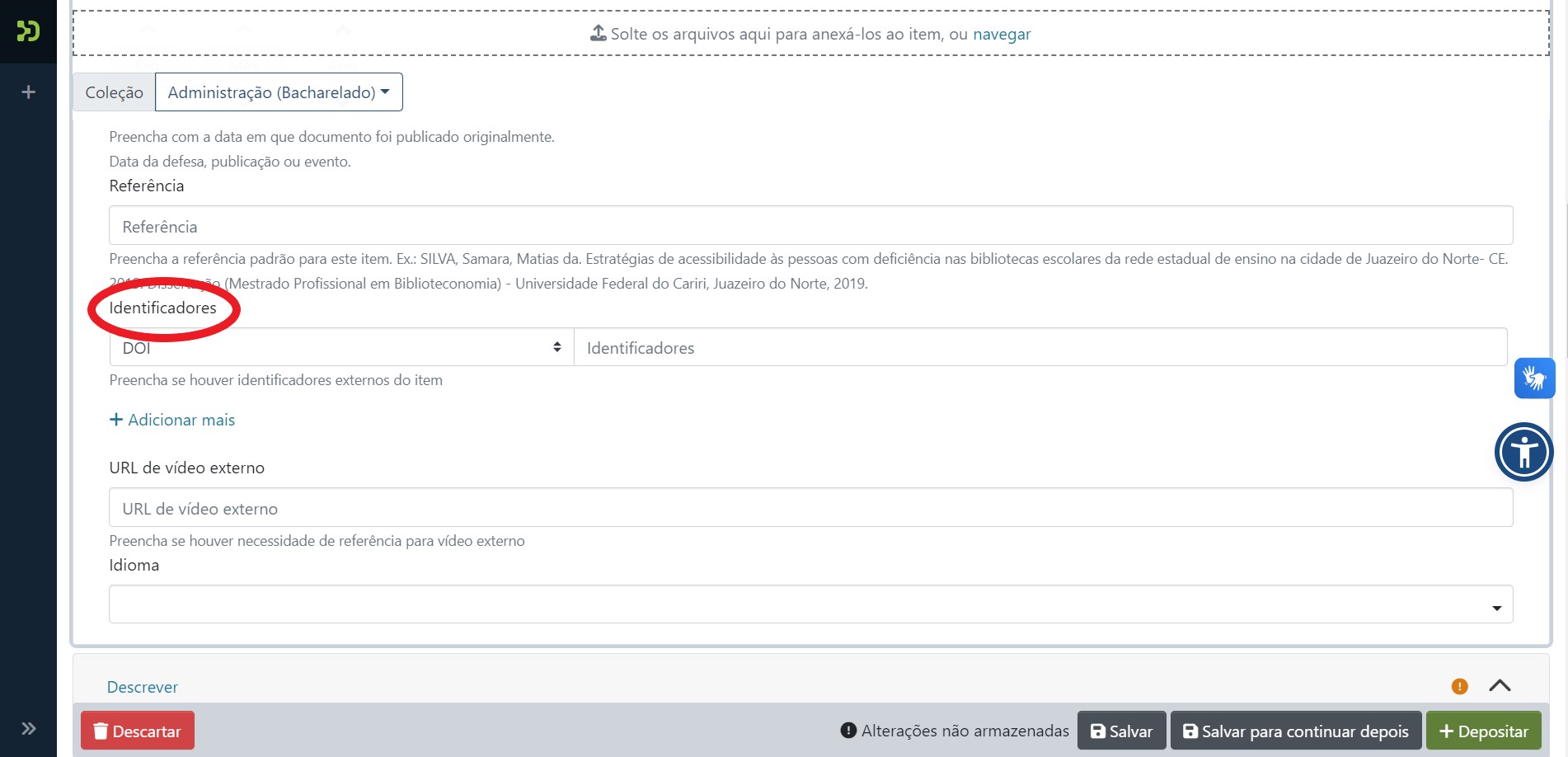Click the plus icon in left sidebar

(28, 92)
